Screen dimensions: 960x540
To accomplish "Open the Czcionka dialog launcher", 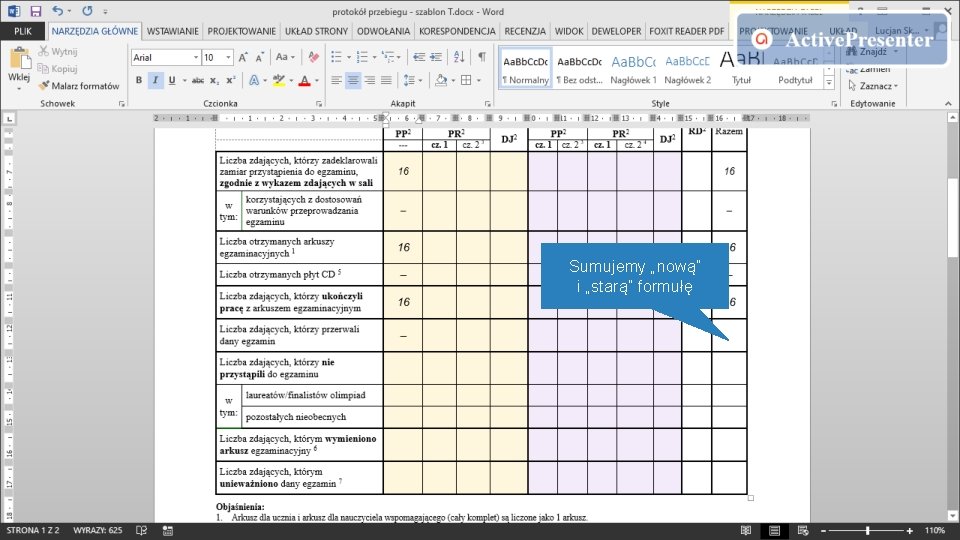I will pos(319,104).
